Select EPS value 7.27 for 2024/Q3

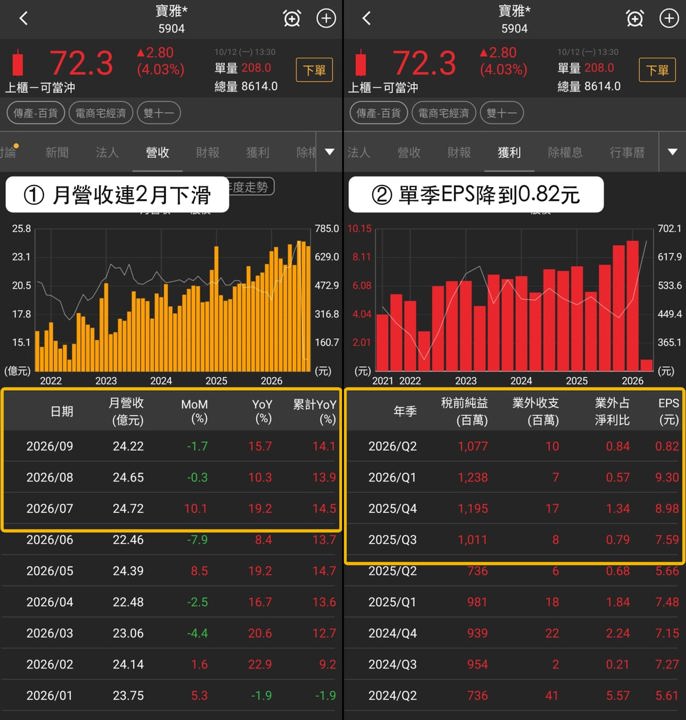click(x=667, y=665)
